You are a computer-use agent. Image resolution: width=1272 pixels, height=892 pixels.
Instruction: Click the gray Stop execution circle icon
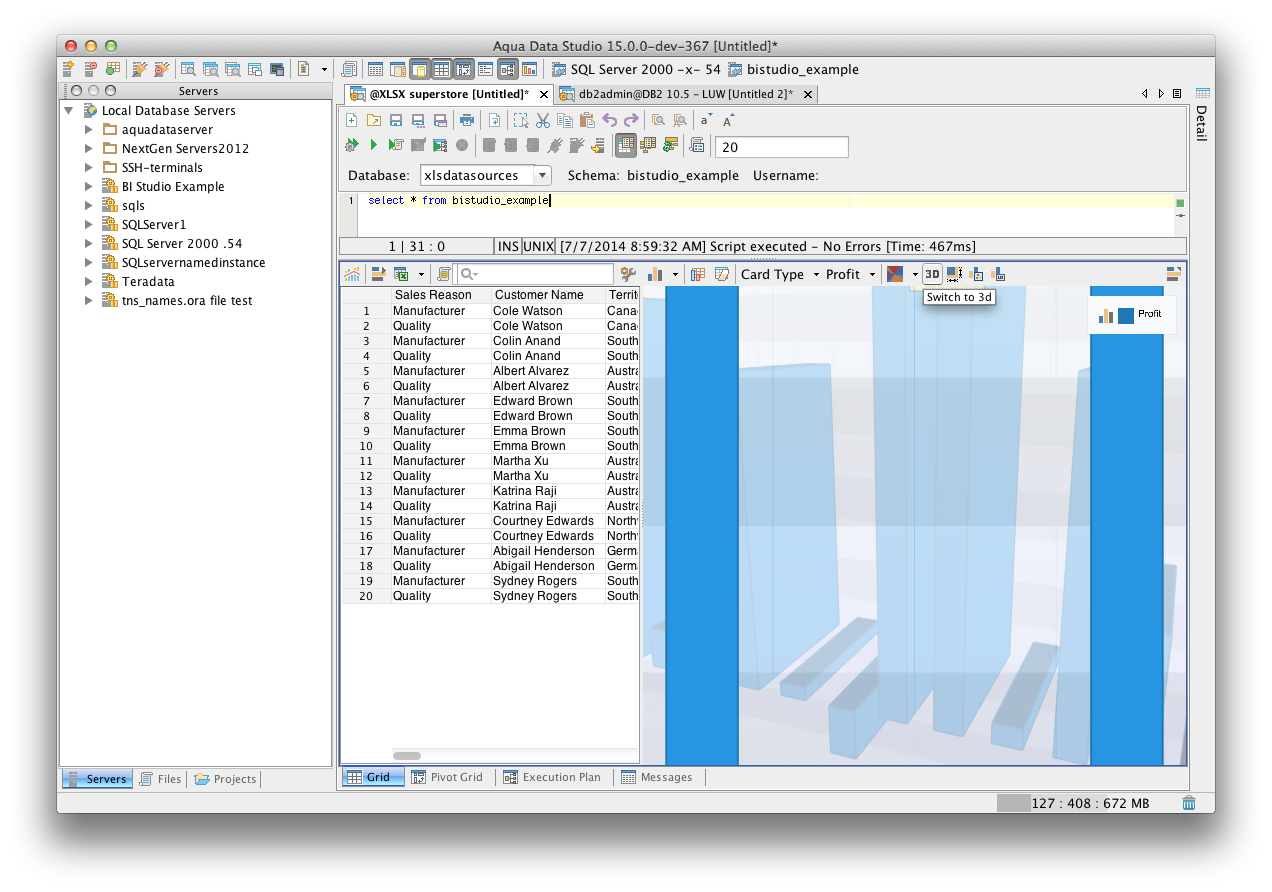pos(462,146)
